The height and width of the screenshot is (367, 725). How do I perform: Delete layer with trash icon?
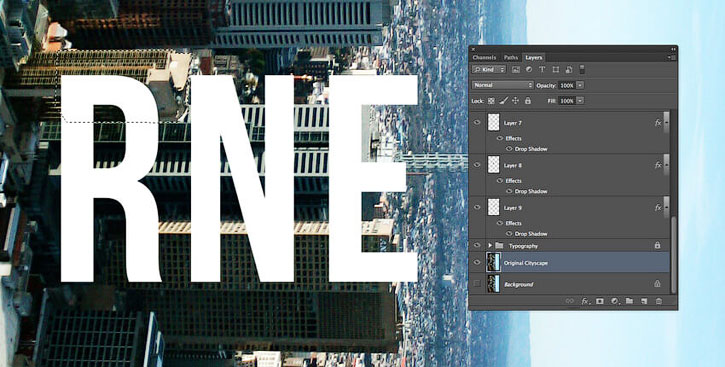click(x=659, y=301)
